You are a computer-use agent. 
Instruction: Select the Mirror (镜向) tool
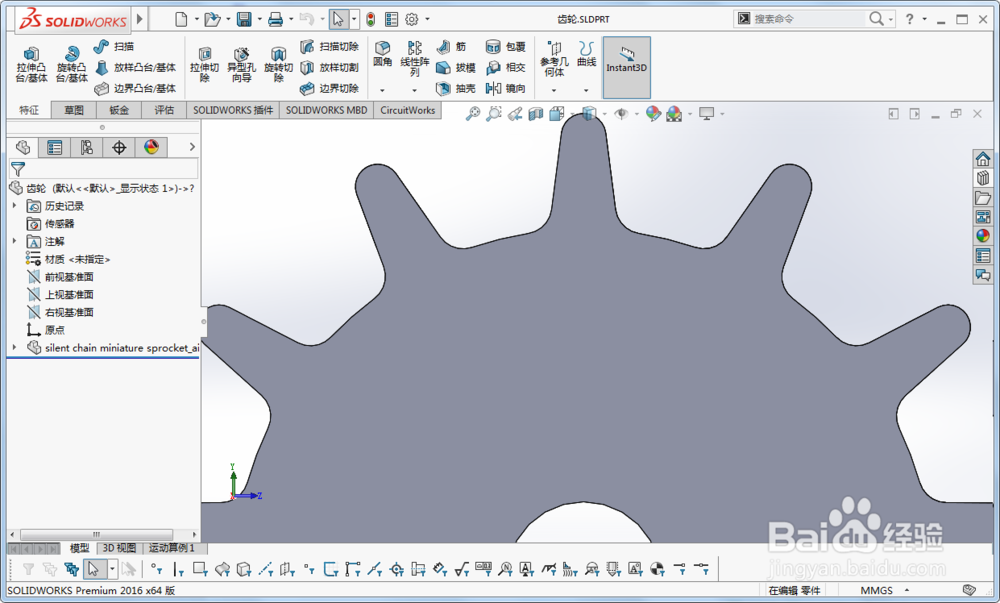(506, 89)
